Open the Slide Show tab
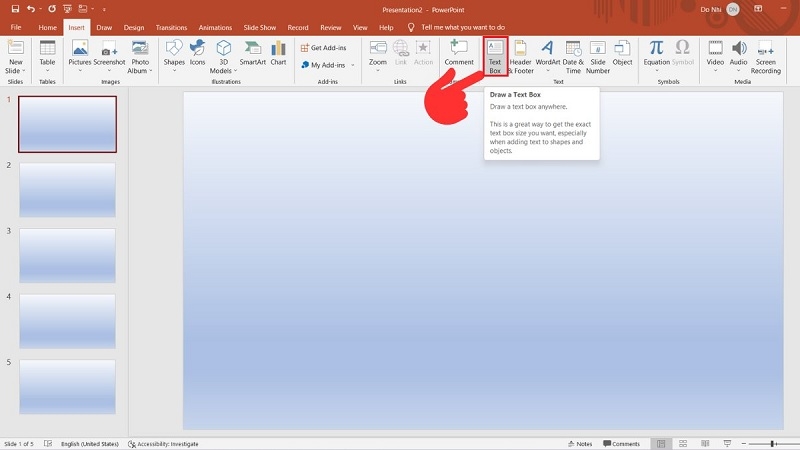This screenshot has height=450, width=800. pyautogui.click(x=260, y=28)
